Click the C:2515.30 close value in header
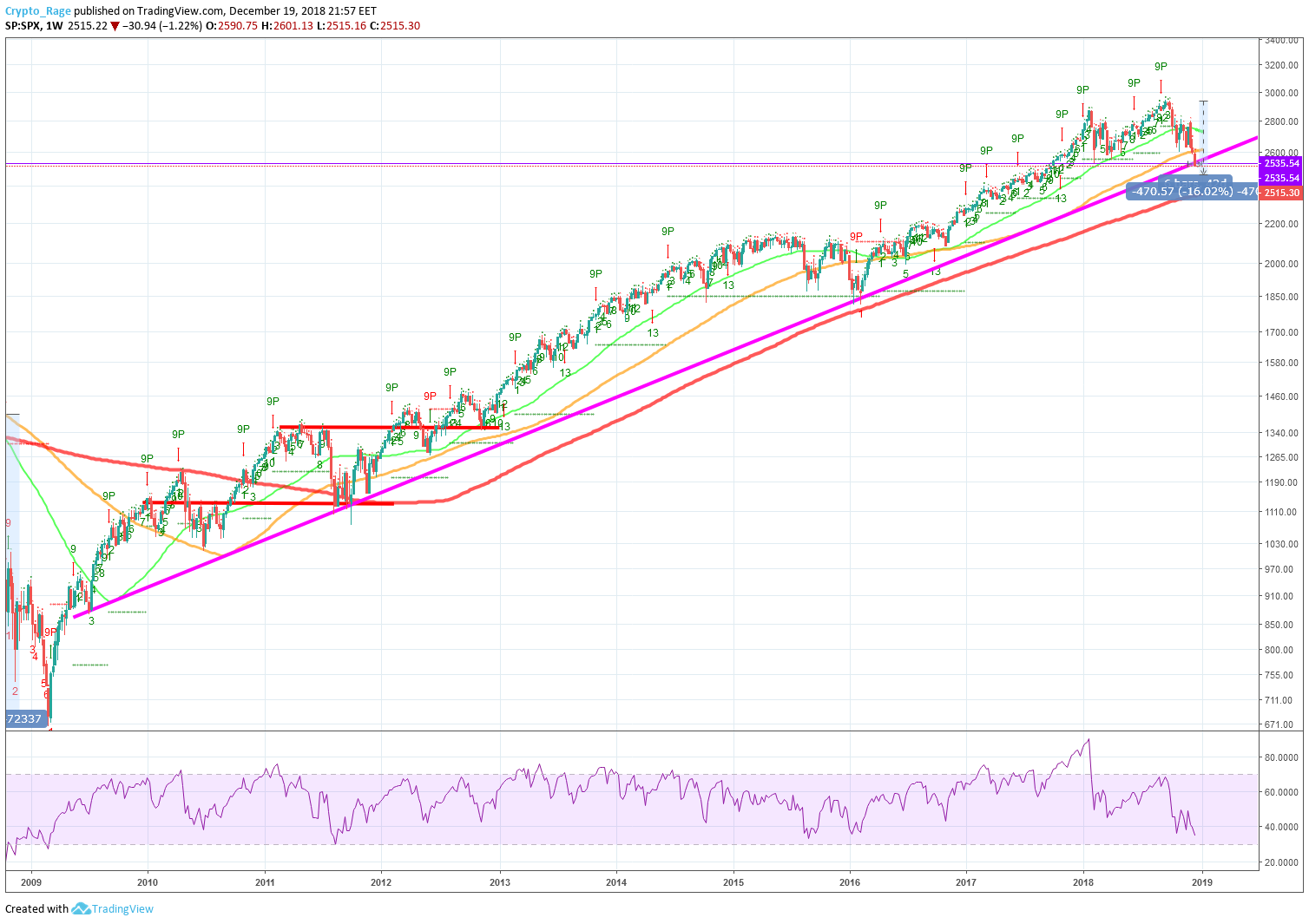Screen dimensions: 1309x924 point(395,26)
